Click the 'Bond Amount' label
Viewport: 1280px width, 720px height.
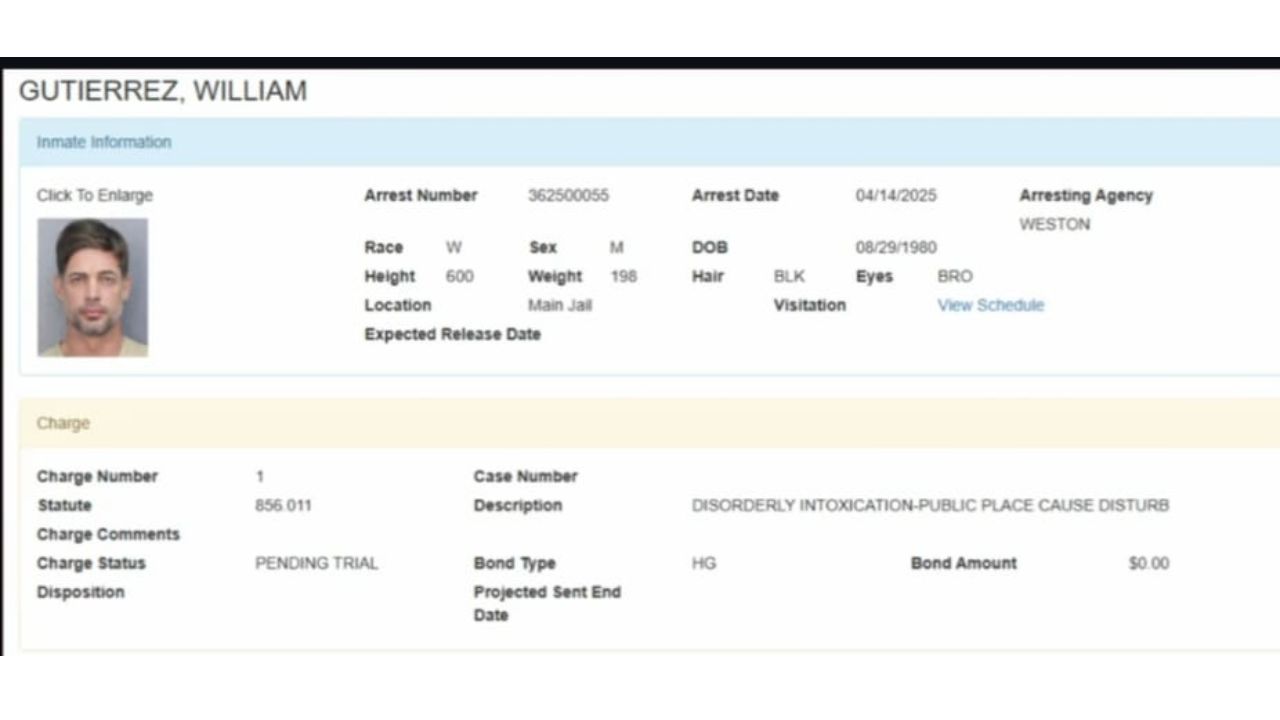click(x=964, y=563)
